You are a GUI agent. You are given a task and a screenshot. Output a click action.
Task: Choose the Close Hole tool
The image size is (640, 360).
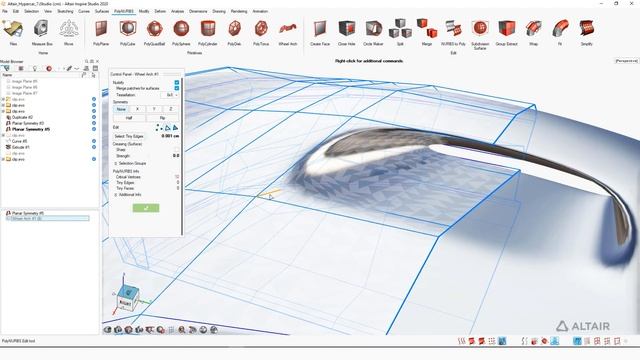[347, 33]
